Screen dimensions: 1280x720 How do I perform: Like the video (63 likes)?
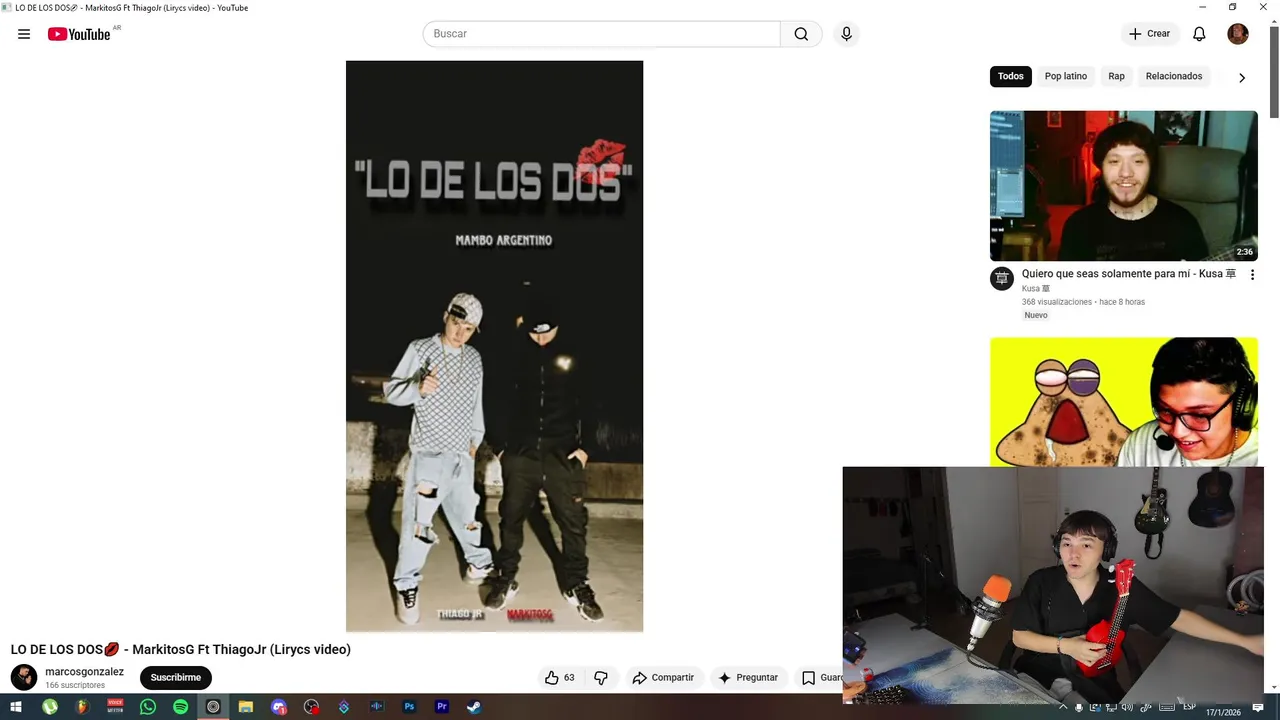click(560, 677)
